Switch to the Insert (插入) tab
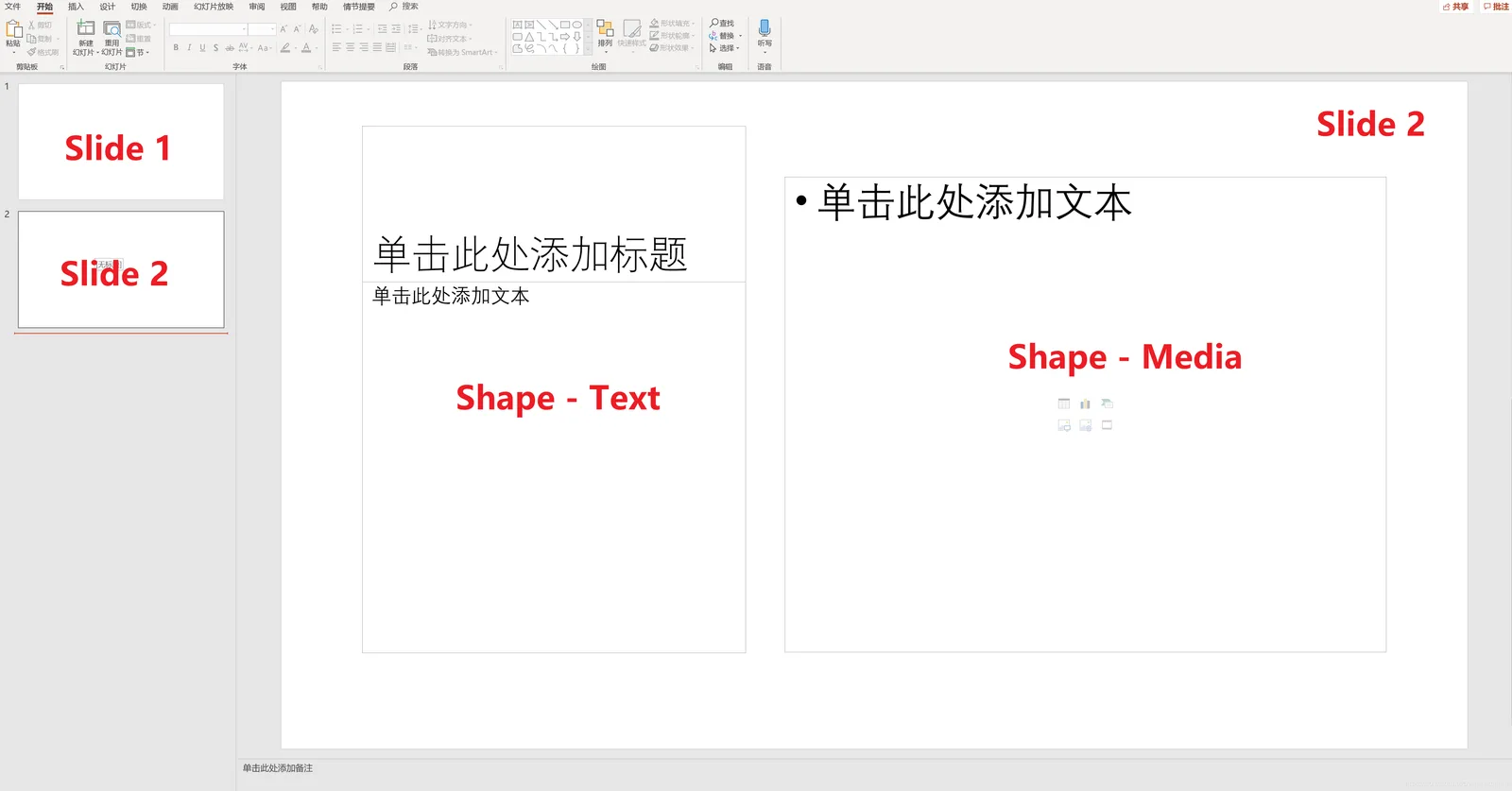1512x791 pixels. coord(76,7)
